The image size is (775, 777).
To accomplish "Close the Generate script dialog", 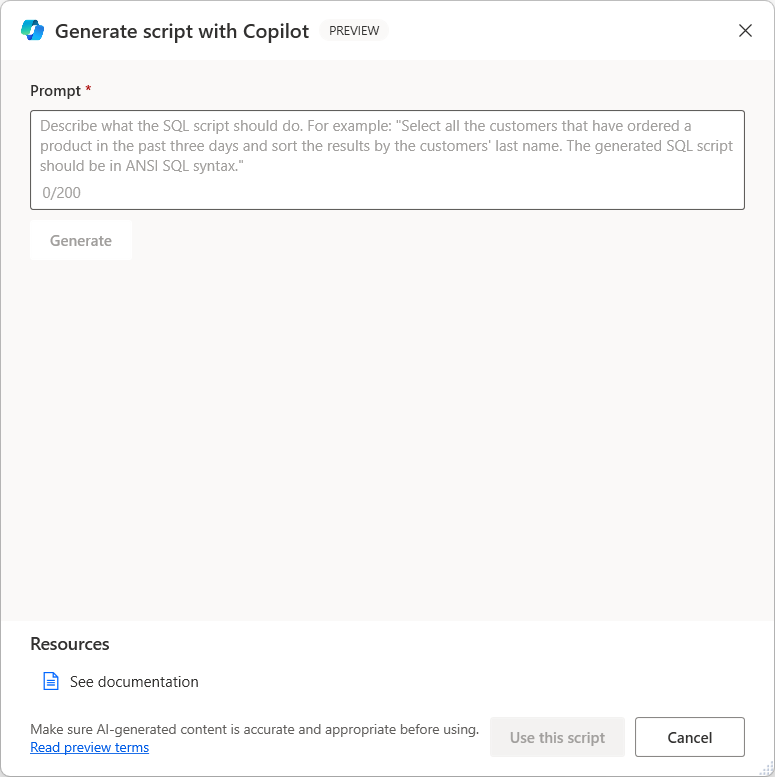I will pos(745,30).
